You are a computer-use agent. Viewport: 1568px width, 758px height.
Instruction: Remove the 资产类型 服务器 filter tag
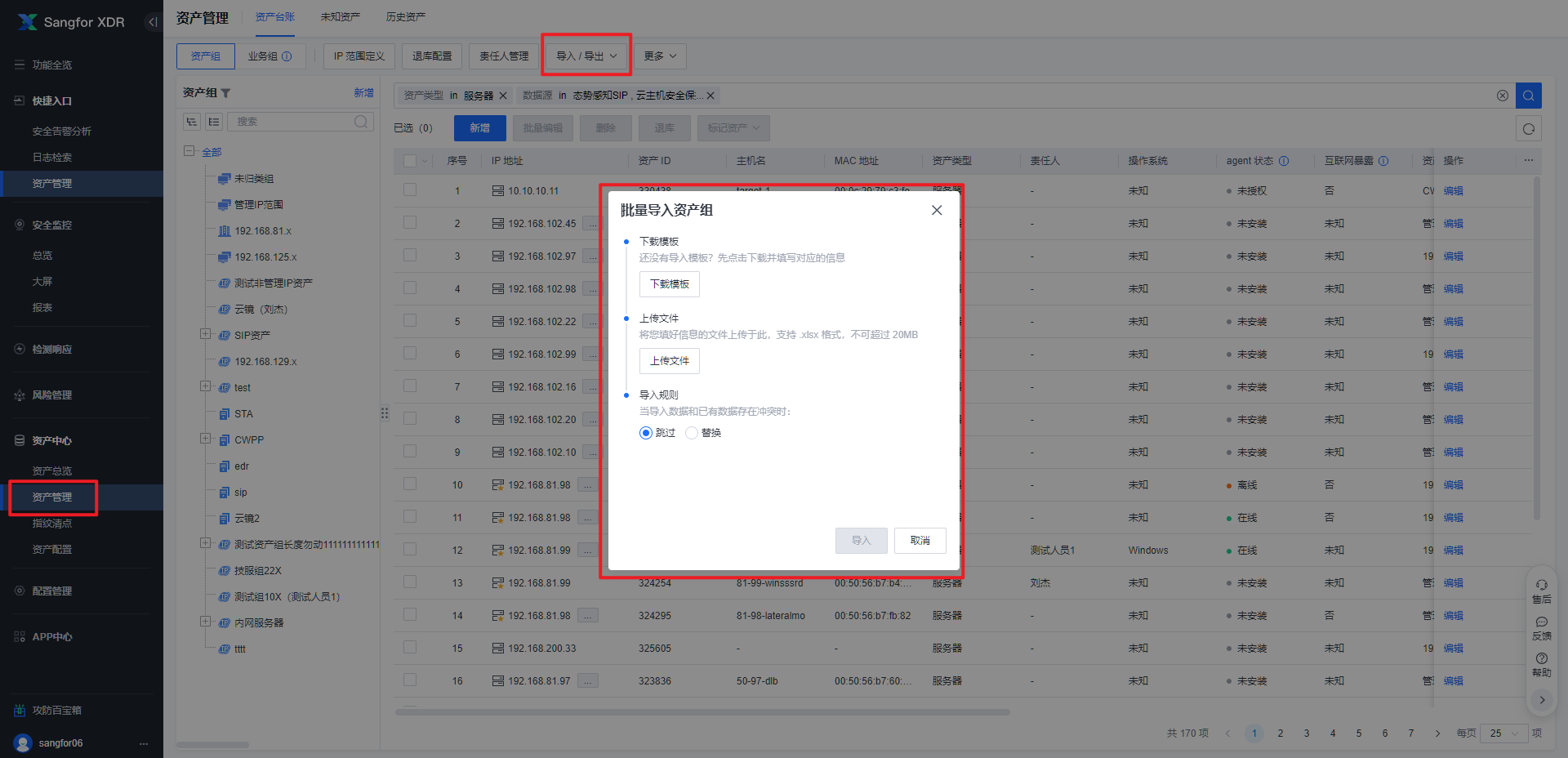pos(503,96)
